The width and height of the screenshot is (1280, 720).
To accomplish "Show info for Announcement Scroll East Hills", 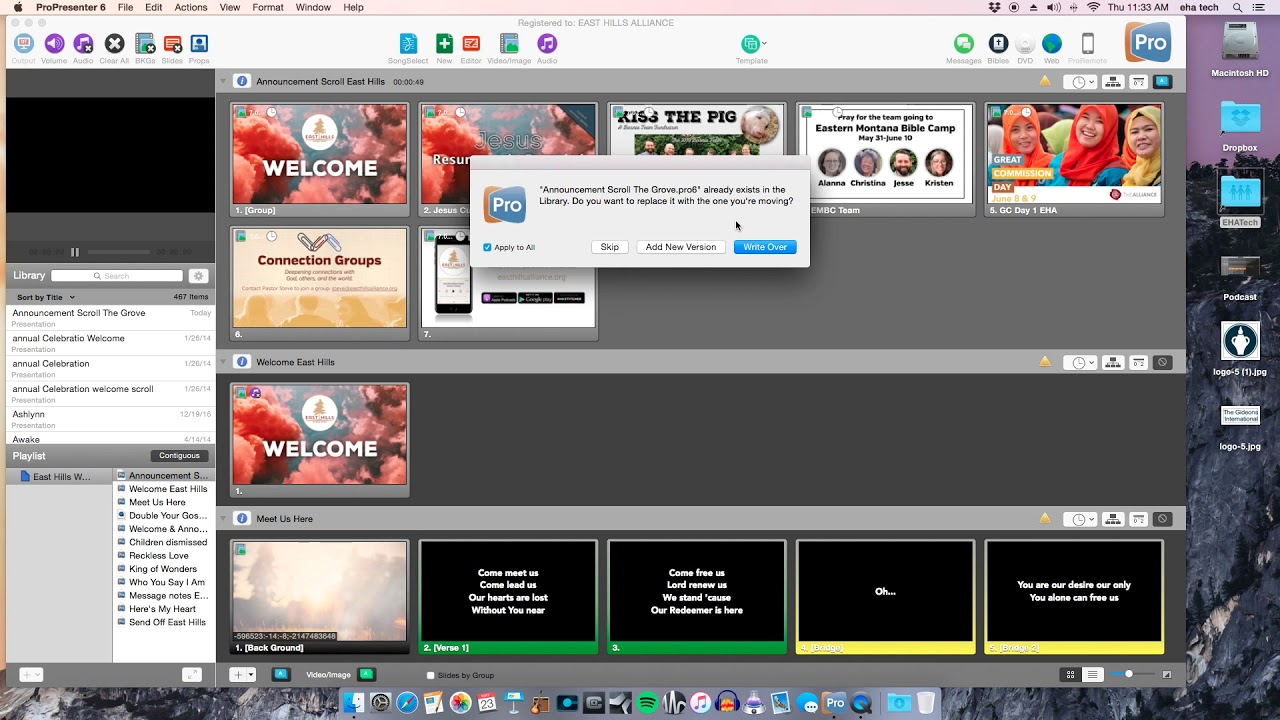I will coord(241,81).
